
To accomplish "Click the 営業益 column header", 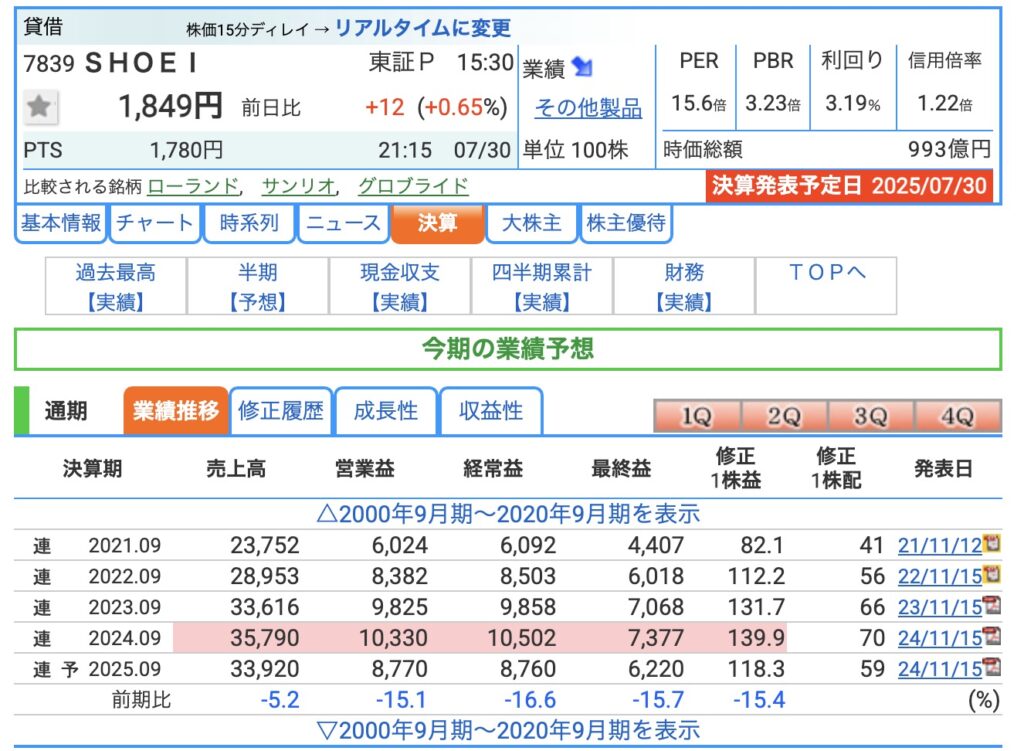I will pos(364,468).
